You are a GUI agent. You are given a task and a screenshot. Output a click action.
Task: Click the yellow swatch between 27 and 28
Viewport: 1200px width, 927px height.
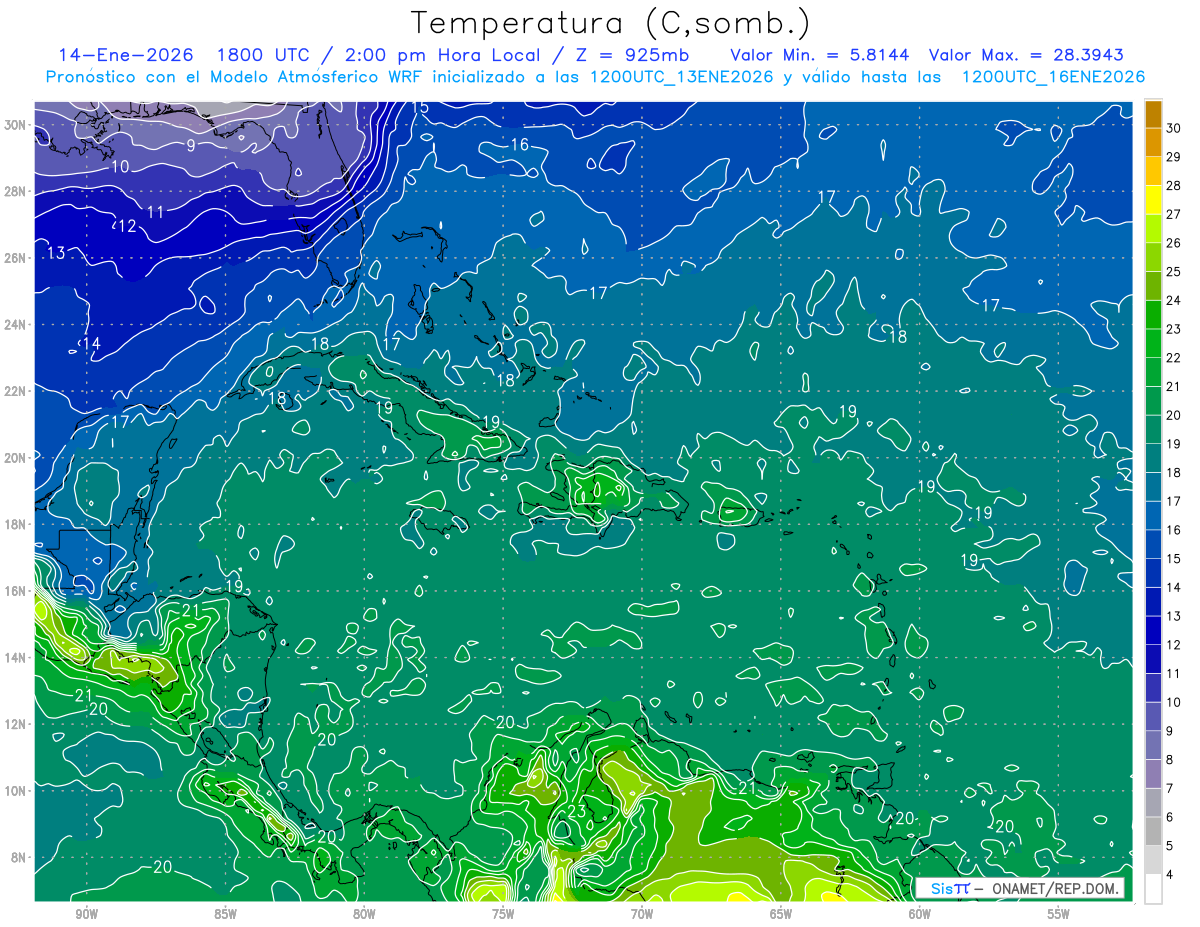[1153, 200]
